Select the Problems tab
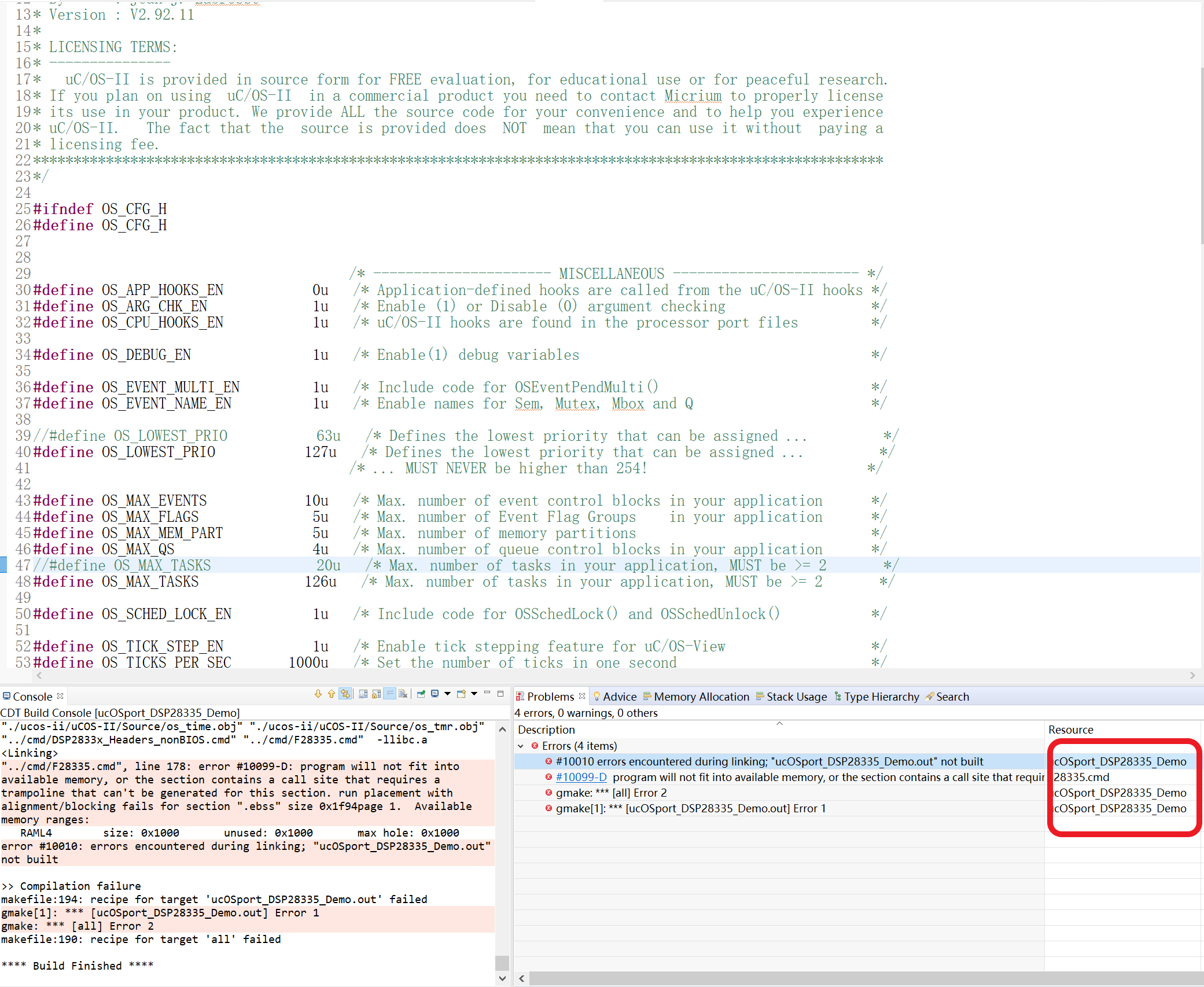Image resolution: width=1204 pixels, height=987 pixels. pos(550,697)
